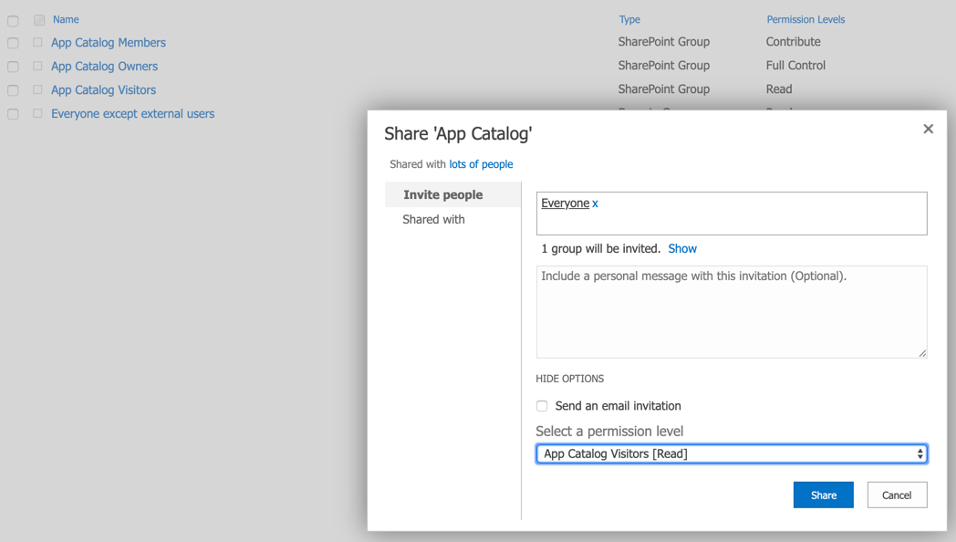
Task: Cancel the share dialog
Action: (x=897, y=495)
